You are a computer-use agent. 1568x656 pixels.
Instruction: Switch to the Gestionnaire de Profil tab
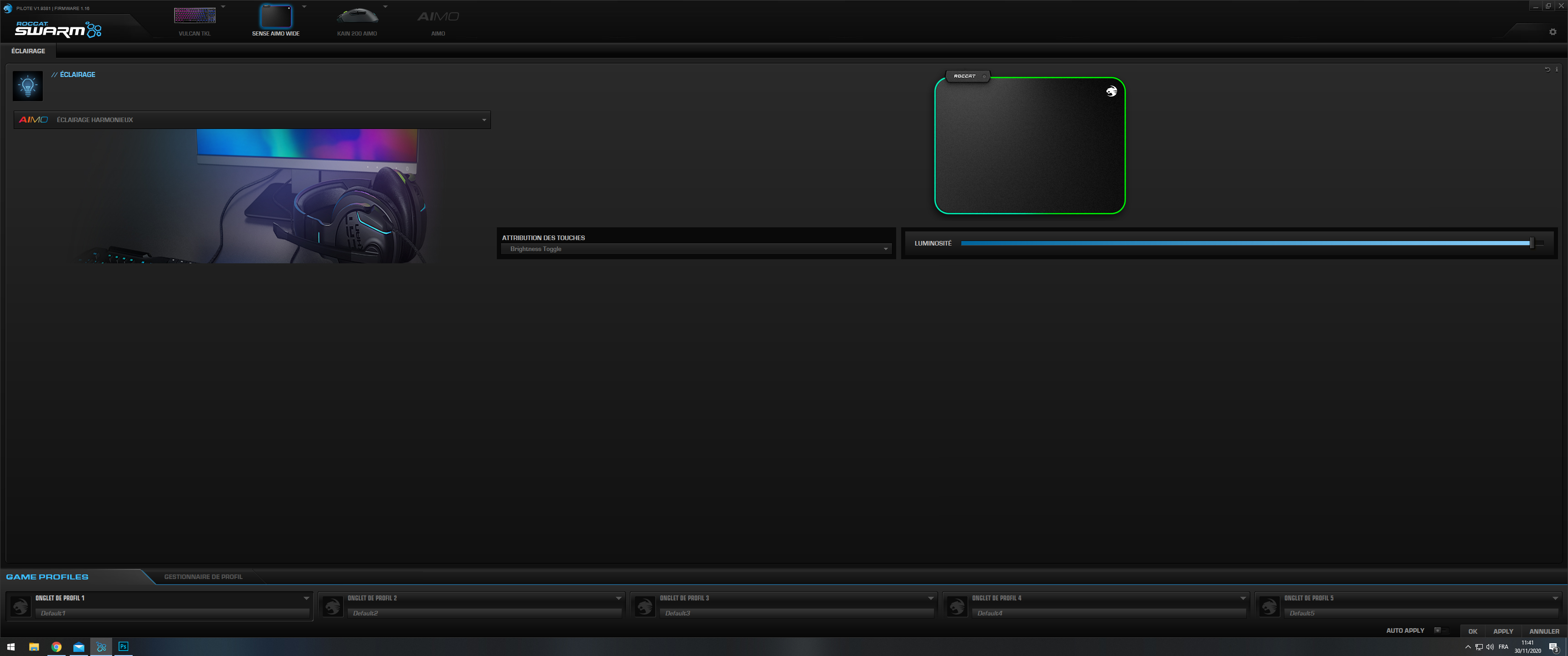coord(203,576)
